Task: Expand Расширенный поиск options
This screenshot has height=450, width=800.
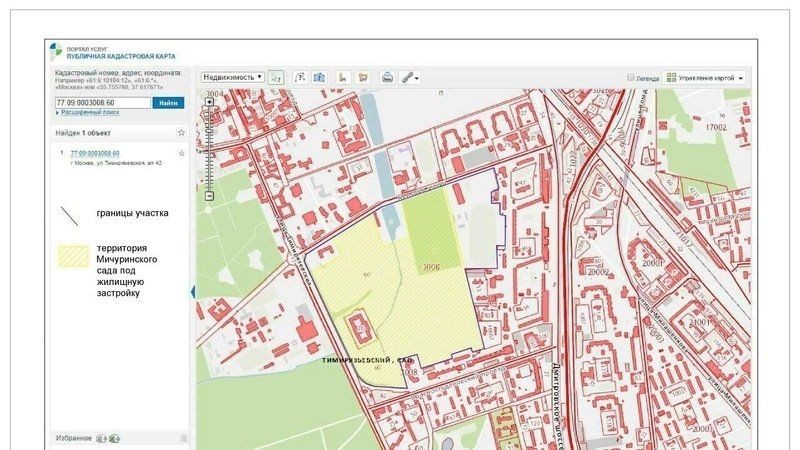Action: click(x=90, y=113)
